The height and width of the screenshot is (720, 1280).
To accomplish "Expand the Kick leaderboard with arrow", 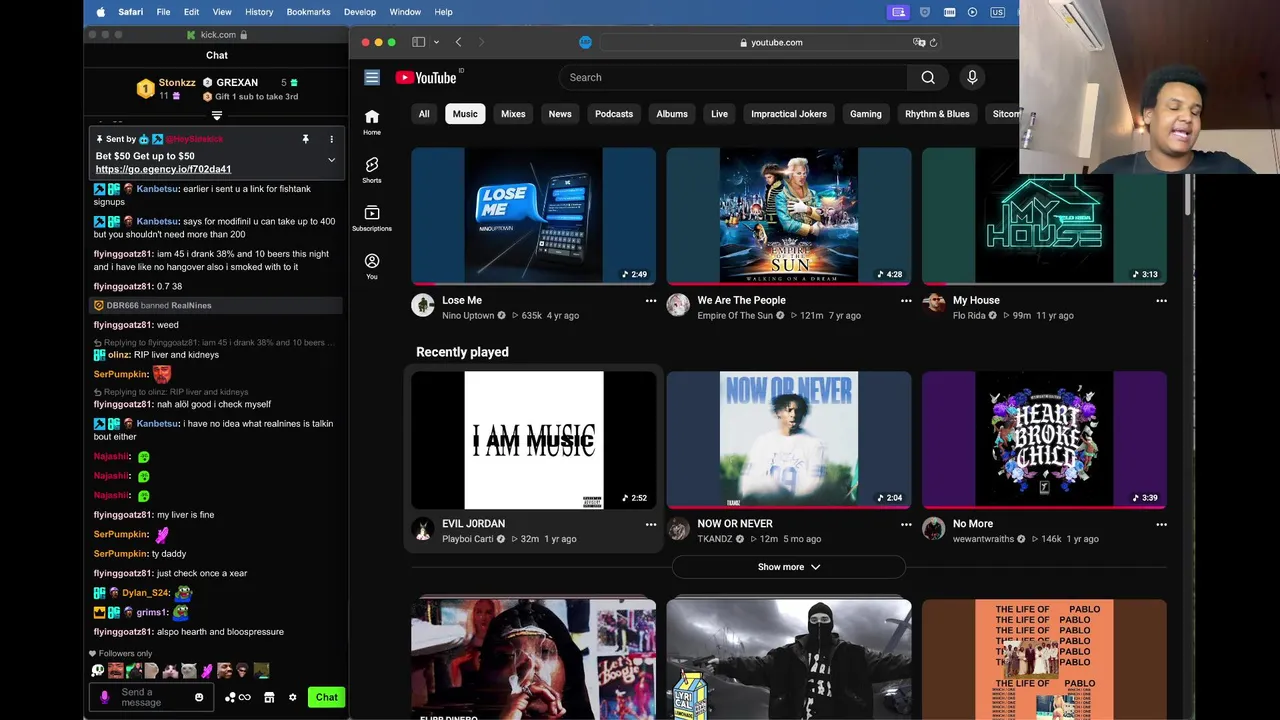I will [x=217, y=116].
